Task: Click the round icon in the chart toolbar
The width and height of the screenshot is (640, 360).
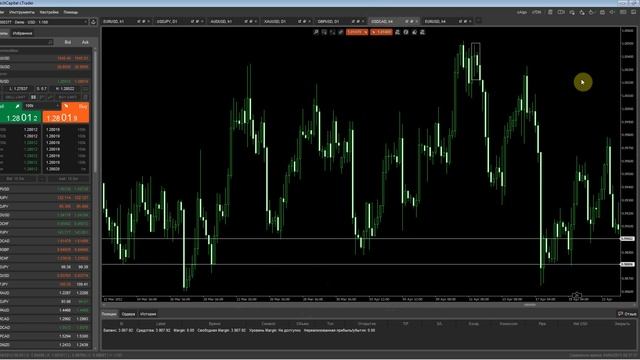Action: (x=406, y=32)
